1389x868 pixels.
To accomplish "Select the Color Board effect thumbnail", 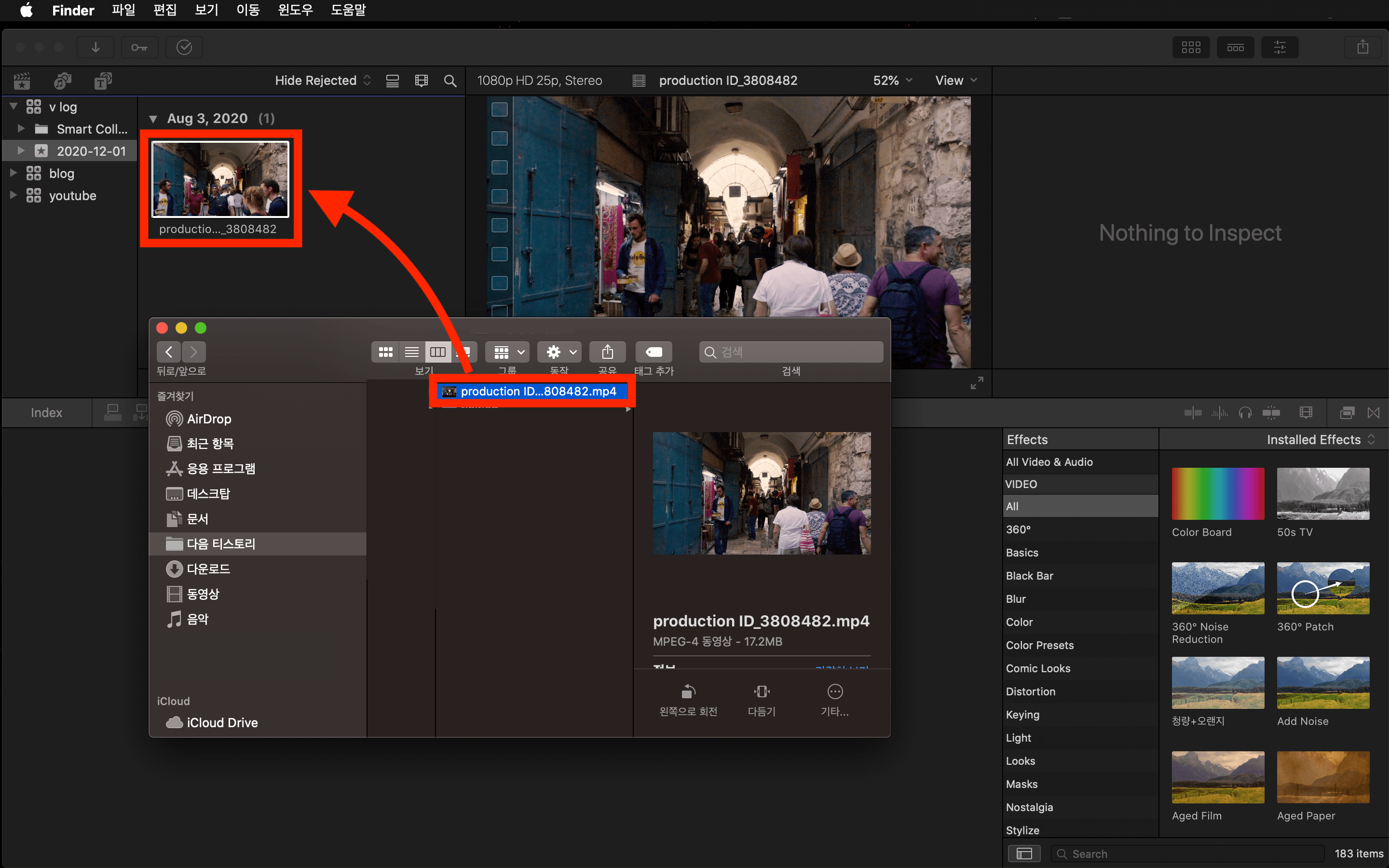I will pos(1217,494).
